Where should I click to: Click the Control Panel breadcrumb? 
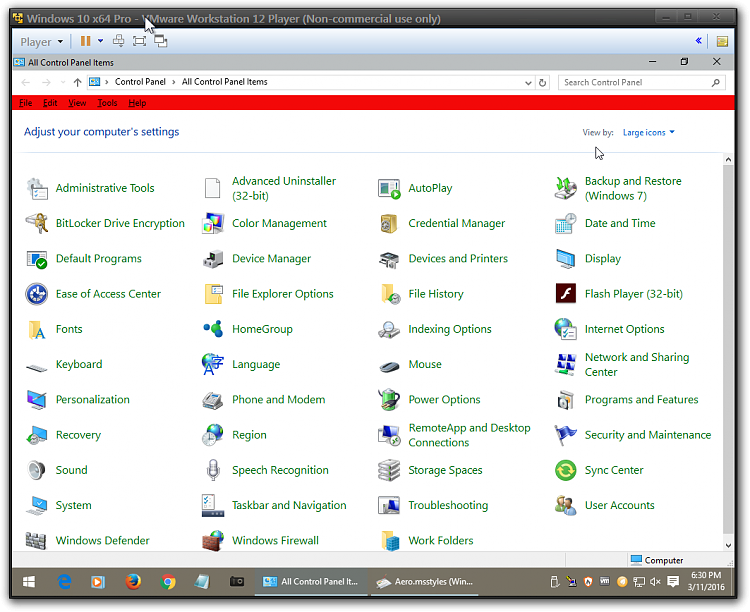click(x=140, y=82)
